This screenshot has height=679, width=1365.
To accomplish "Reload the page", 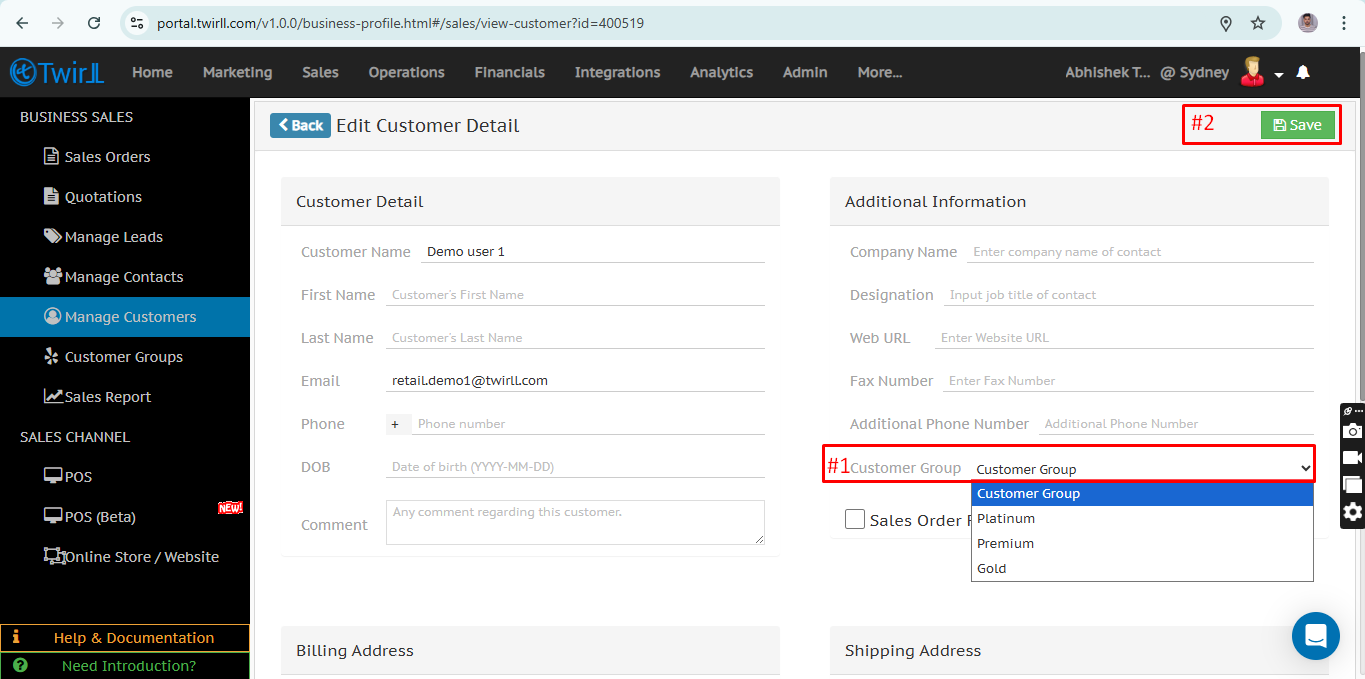I will pos(94,23).
